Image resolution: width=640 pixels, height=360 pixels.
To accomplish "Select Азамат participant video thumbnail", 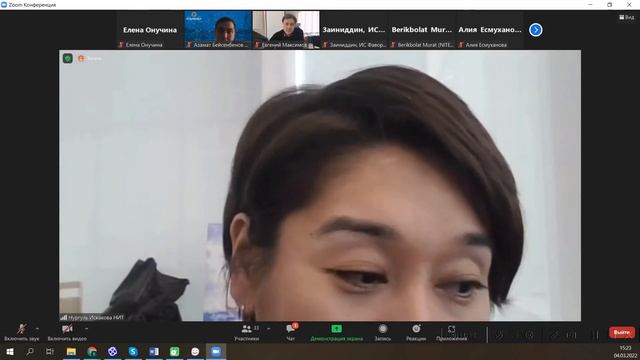I will pos(218,30).
